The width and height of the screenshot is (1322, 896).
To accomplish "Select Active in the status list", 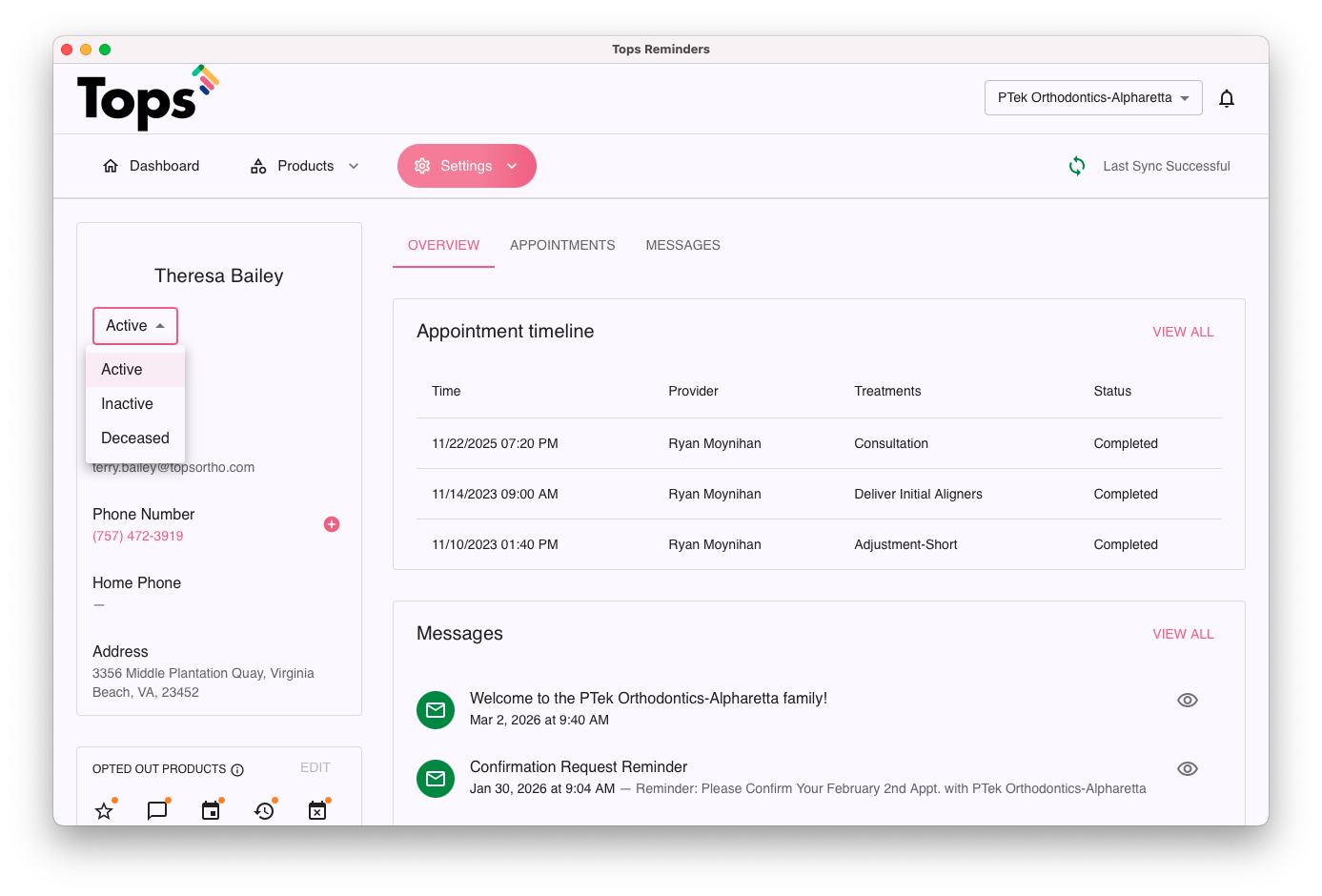I will pos(135,370).
